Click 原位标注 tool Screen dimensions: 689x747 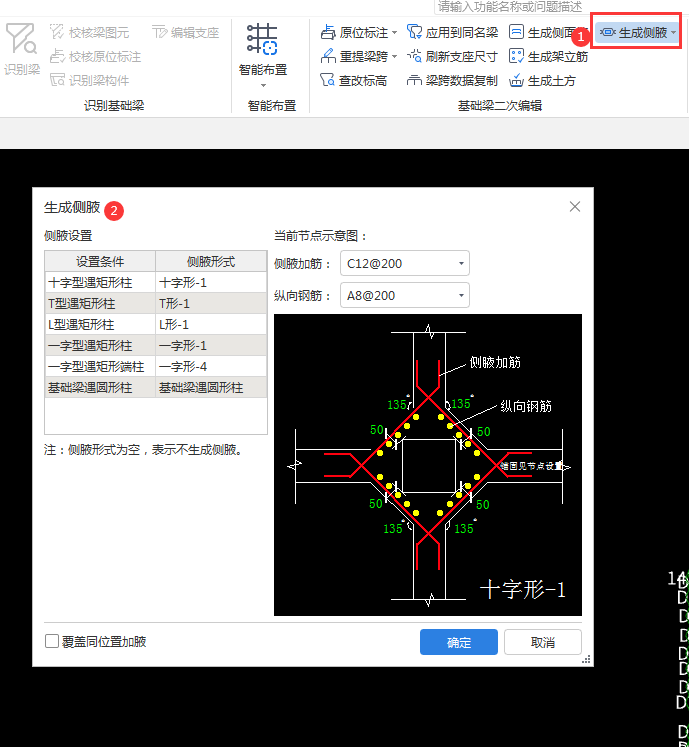[355, 32]
